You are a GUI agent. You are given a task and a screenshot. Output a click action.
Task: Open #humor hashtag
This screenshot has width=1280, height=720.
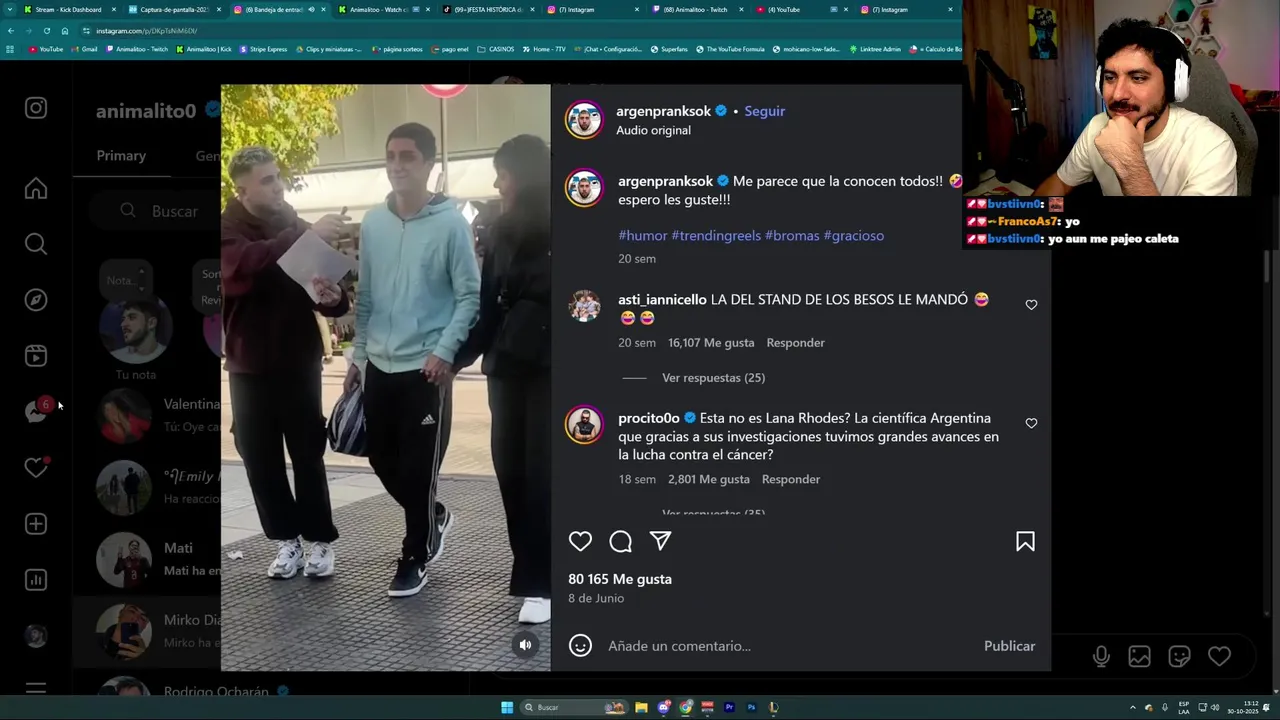[642, 236]
